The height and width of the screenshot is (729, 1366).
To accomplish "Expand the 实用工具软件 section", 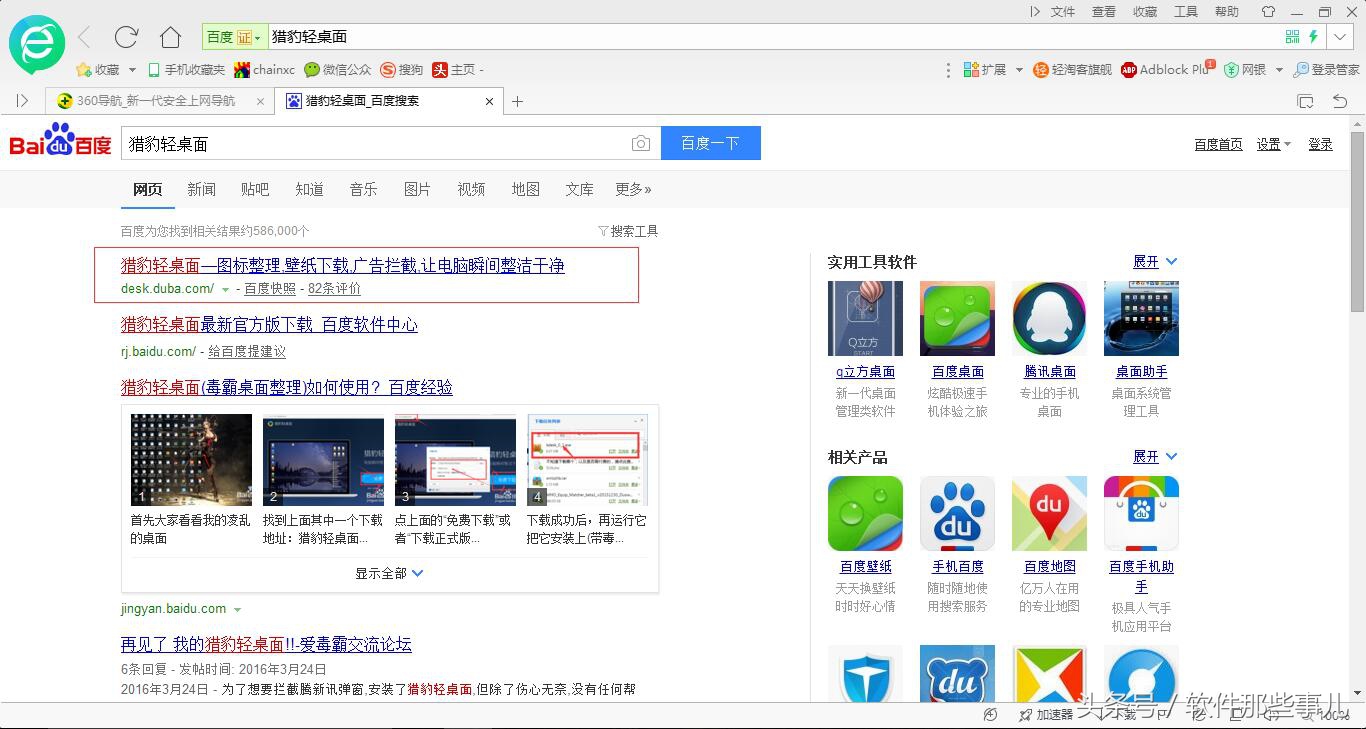I will 1155,262.
